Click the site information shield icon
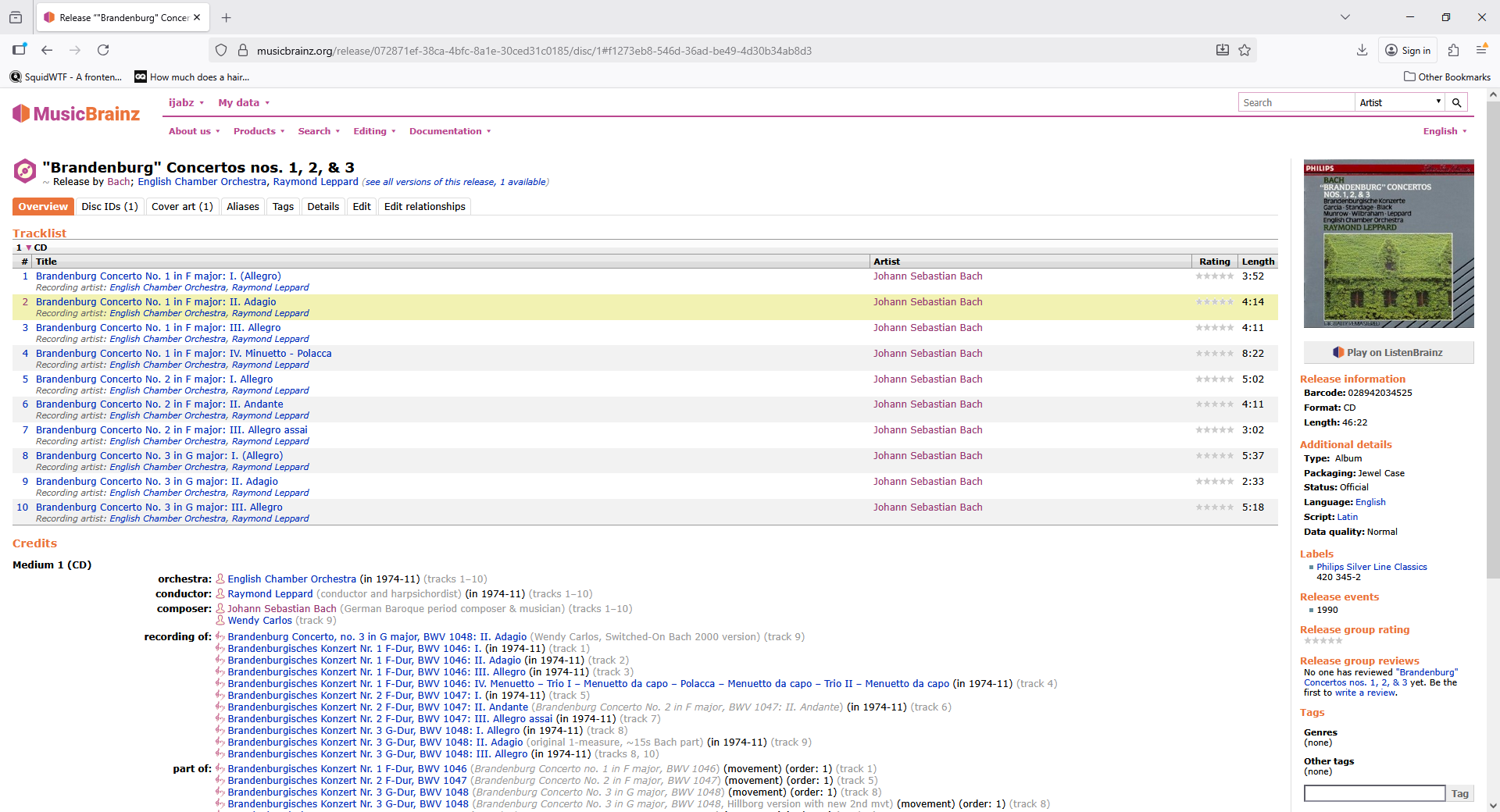1500x812 pixels. click(x=221, y=51)
